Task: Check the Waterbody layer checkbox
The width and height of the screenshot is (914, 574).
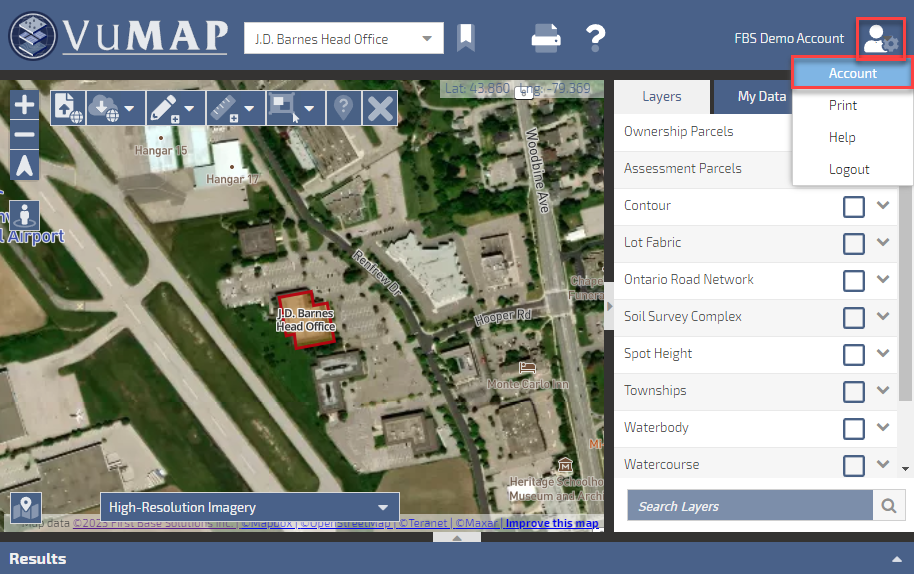Action: coord(853,428)
